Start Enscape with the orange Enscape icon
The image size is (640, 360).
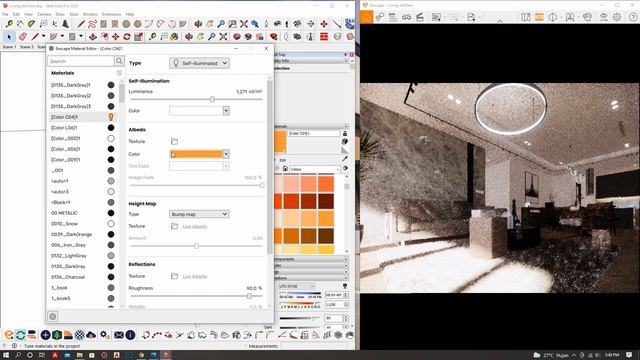9,335
